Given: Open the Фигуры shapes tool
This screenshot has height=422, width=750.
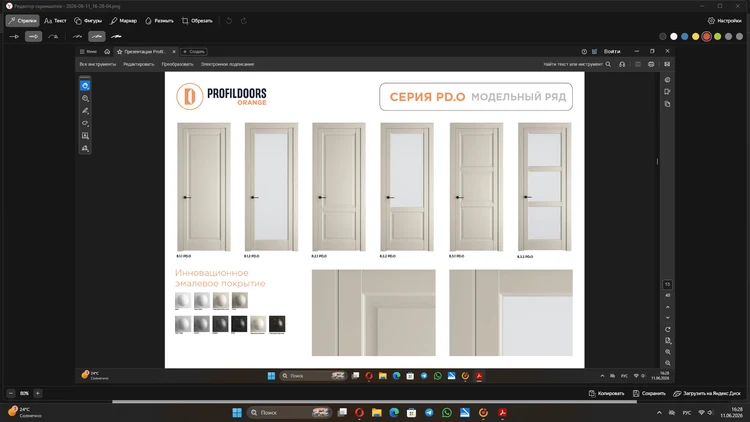Looking at the screenshot, I should (88, 21).
